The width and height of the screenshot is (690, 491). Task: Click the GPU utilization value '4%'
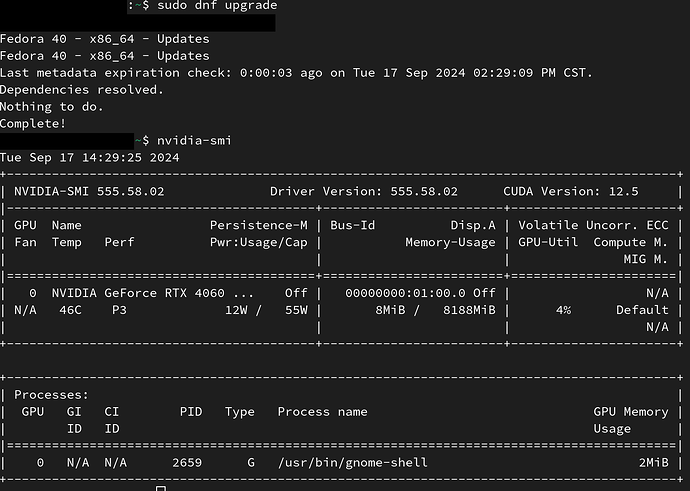(x=563, y=310)
